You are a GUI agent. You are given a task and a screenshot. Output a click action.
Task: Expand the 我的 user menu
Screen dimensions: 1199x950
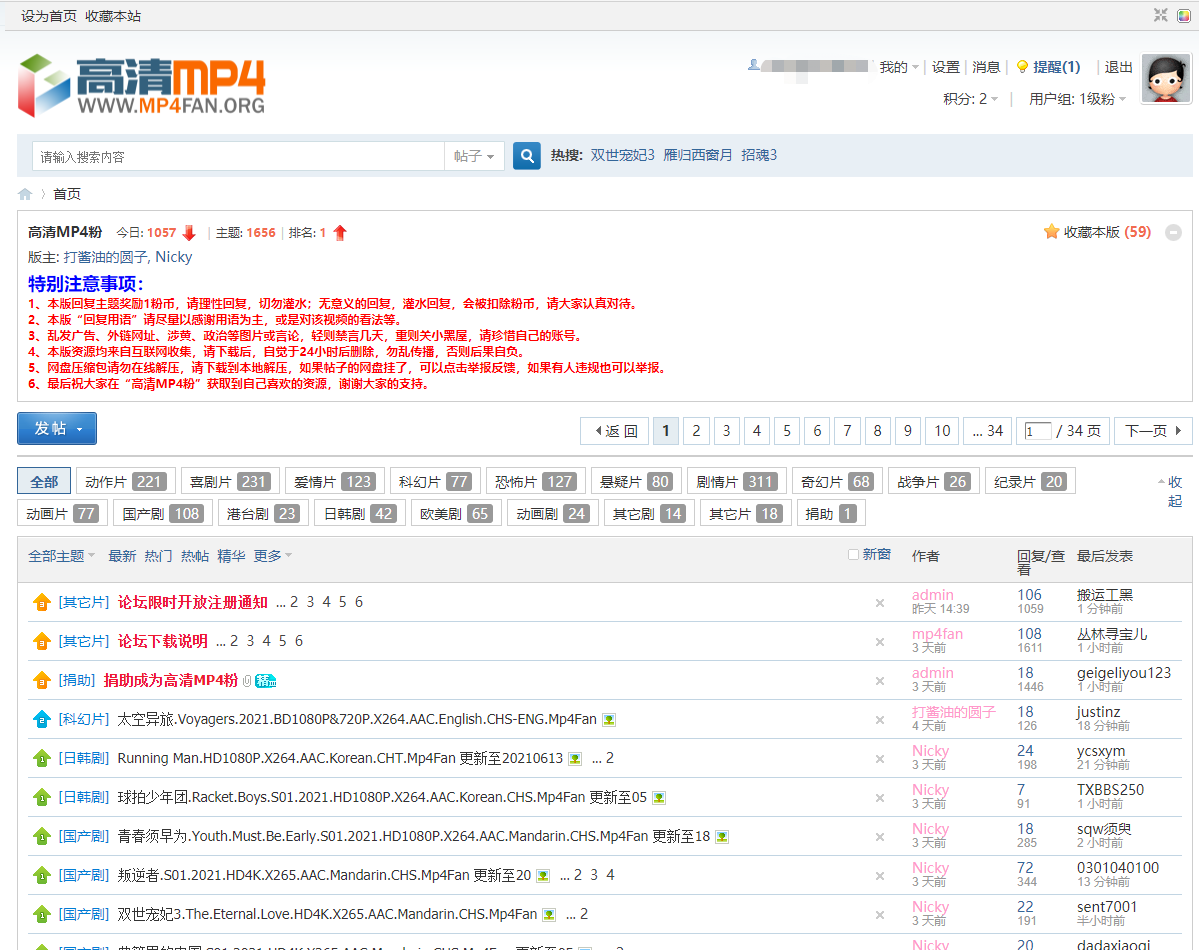click(898, 67)
